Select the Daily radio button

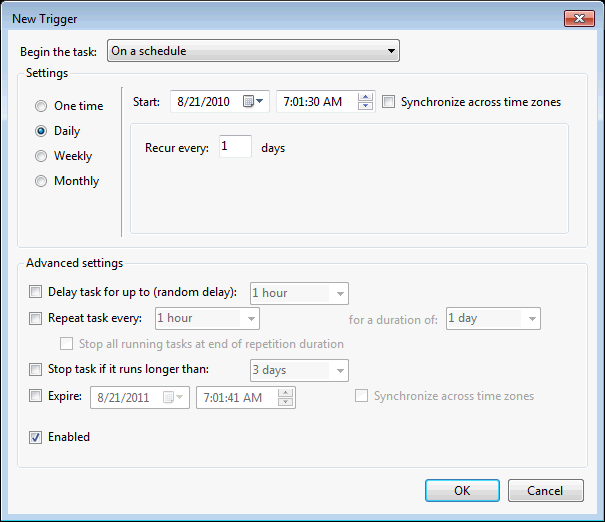41,131
